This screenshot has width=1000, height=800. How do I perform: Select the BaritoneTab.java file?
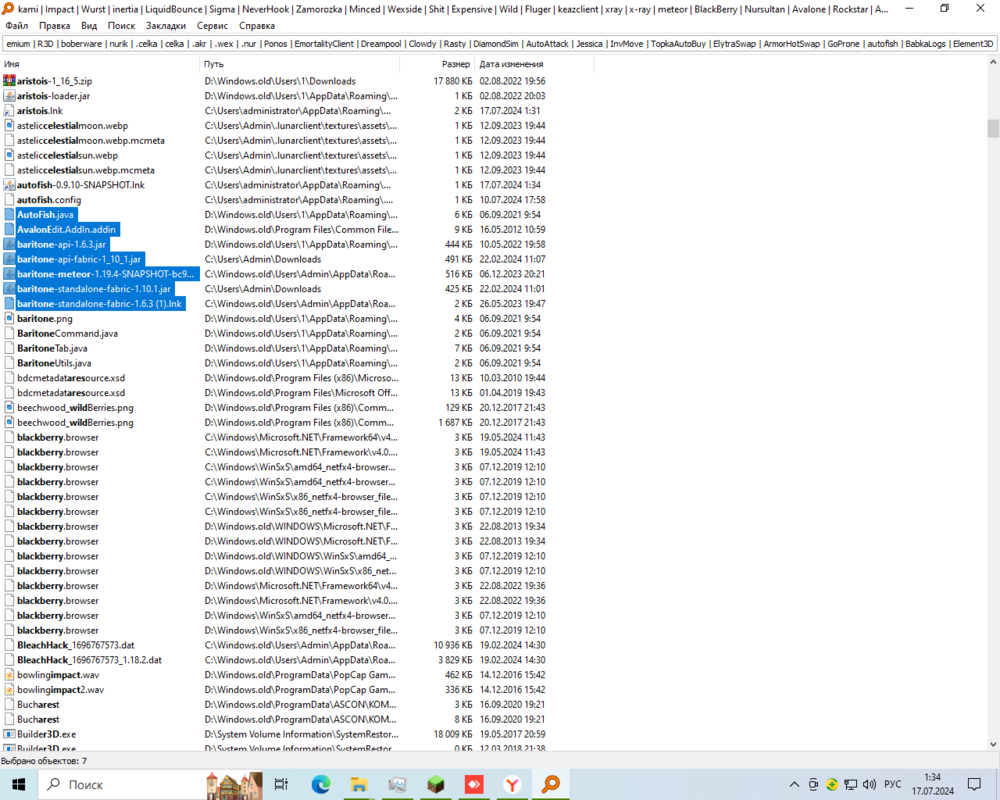(52, 348)
